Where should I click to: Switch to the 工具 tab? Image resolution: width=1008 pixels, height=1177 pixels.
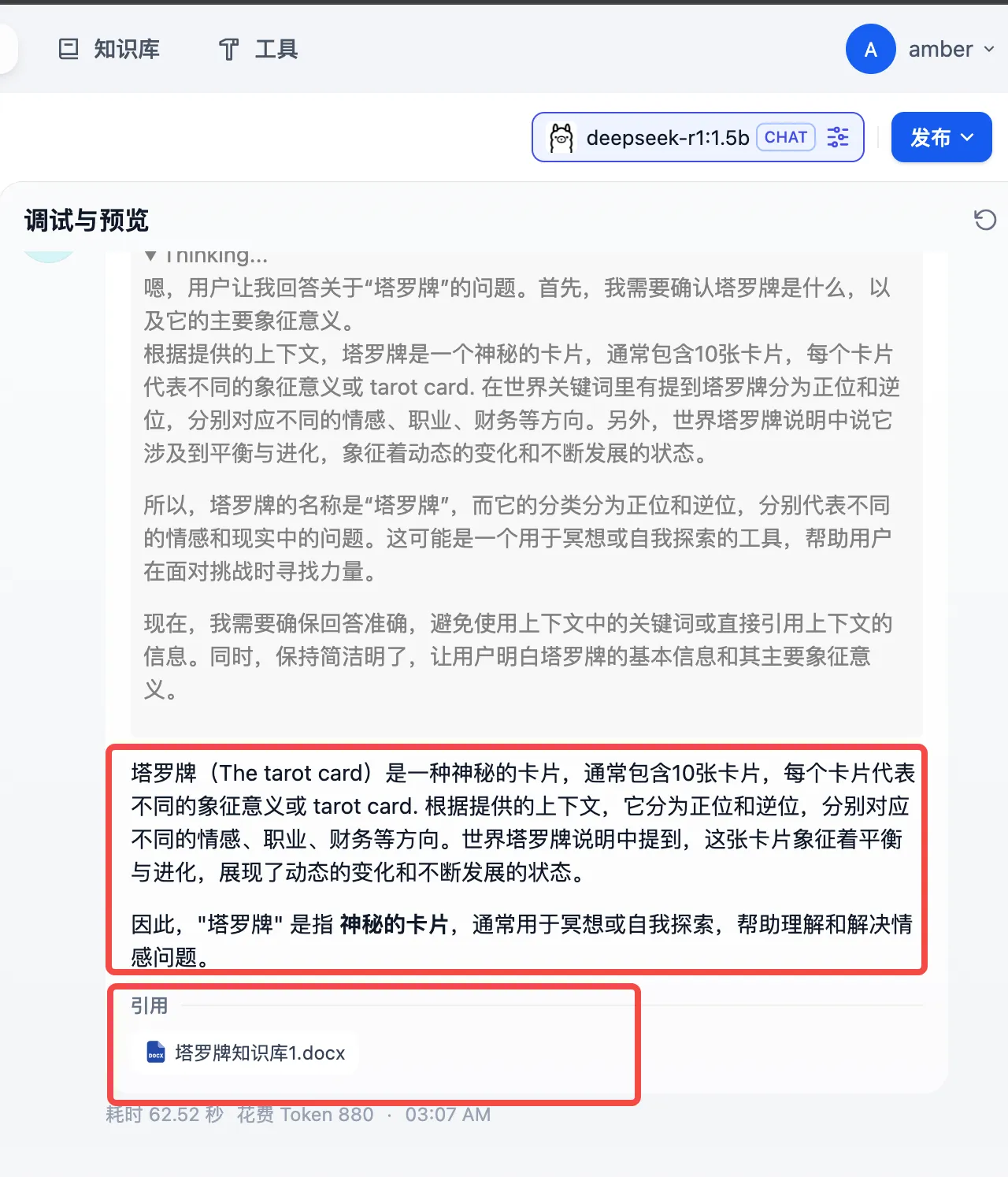tap(258, 50)
